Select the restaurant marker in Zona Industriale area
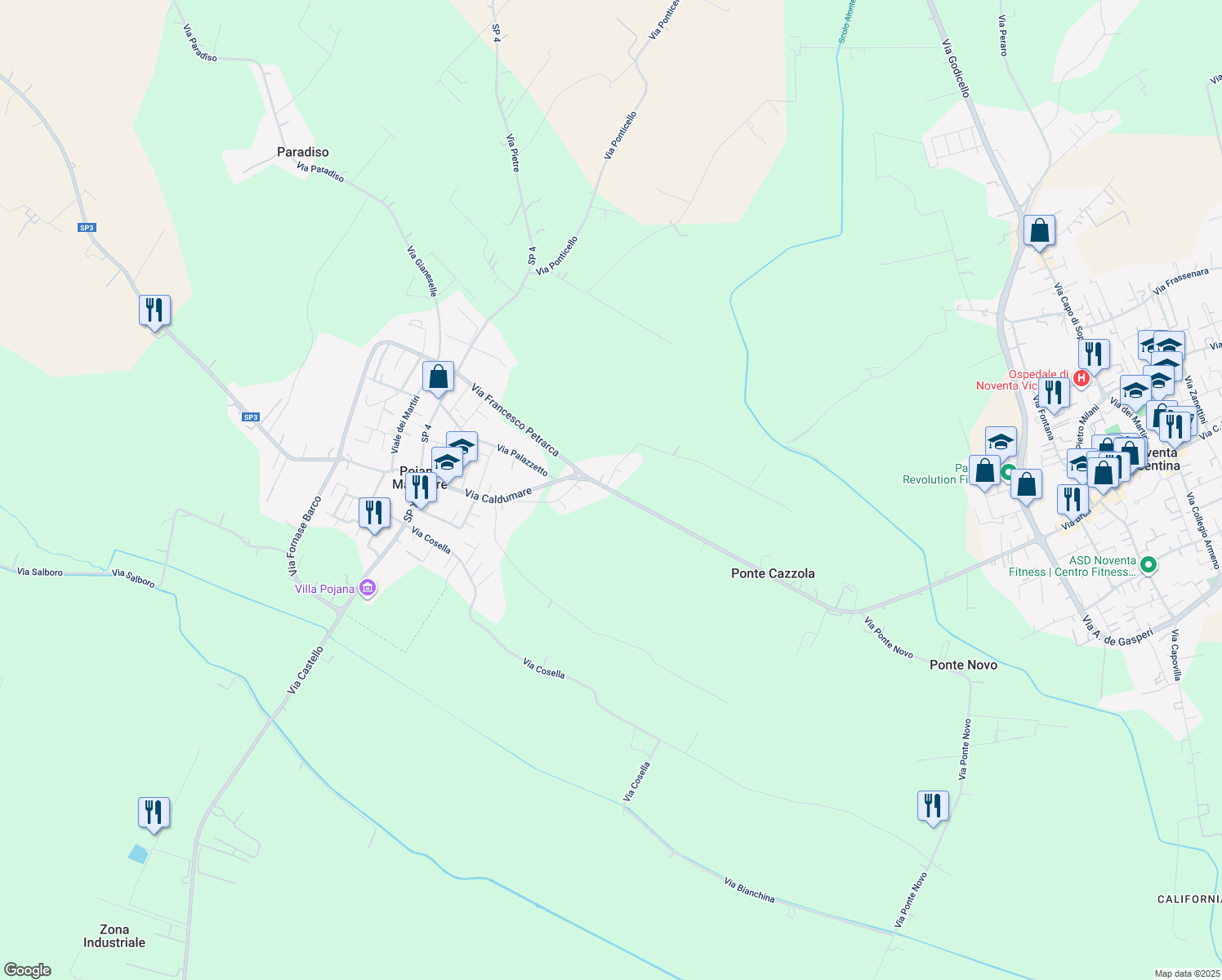The image size is (1222, 980). [154, 811]
